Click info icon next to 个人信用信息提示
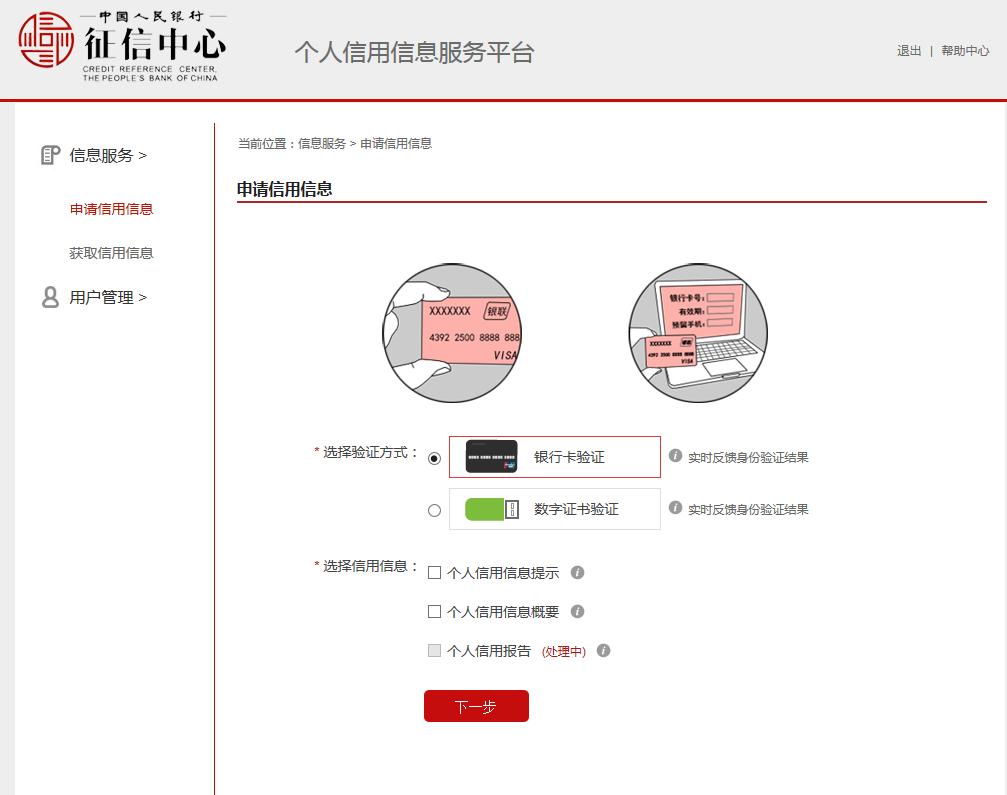 579,571
